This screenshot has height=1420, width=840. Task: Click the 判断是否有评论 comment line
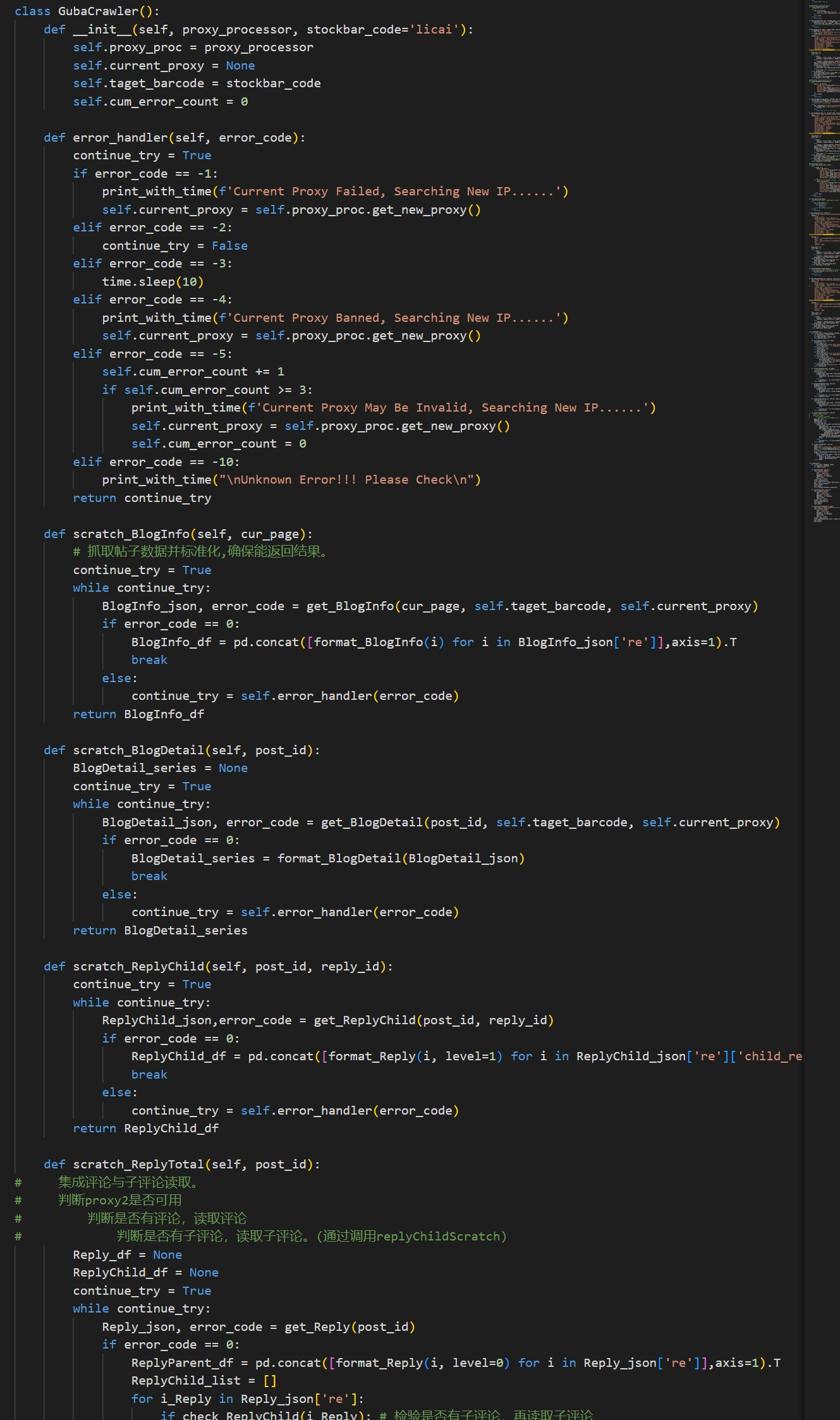click(x=130, y=1218)
